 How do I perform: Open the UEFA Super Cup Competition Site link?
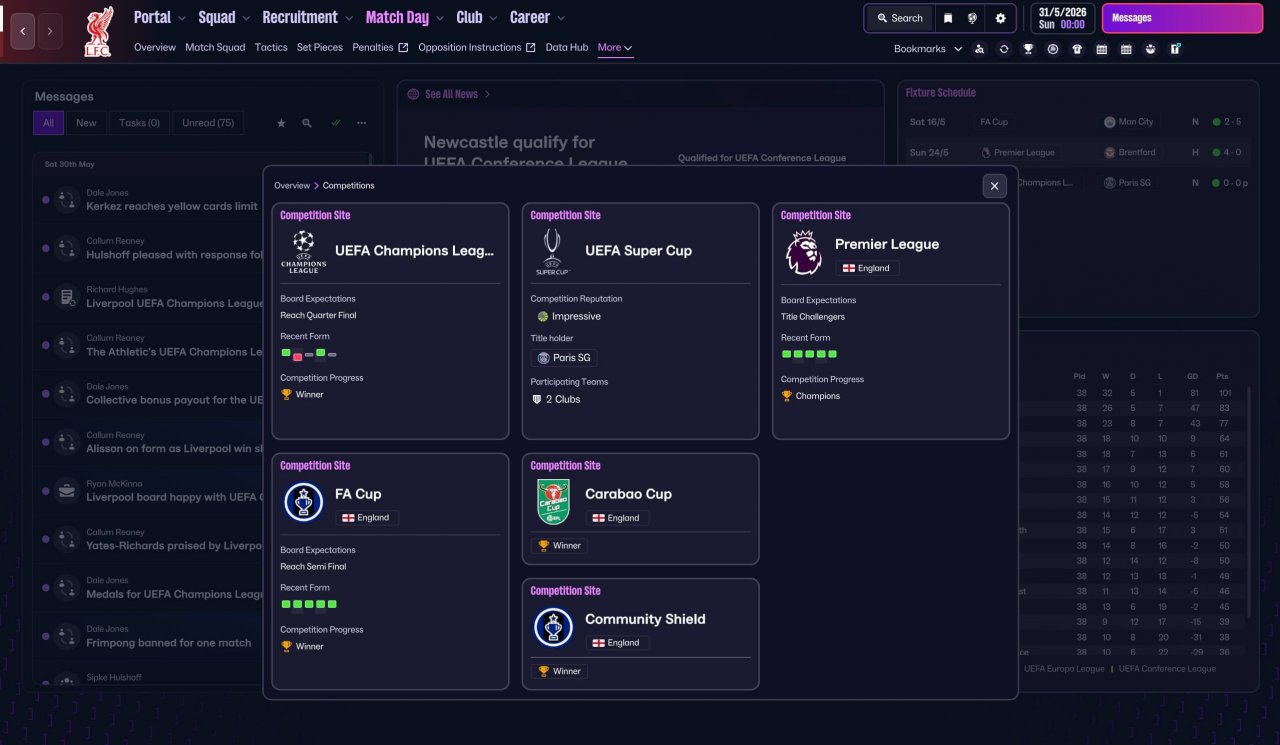point(565,215)
